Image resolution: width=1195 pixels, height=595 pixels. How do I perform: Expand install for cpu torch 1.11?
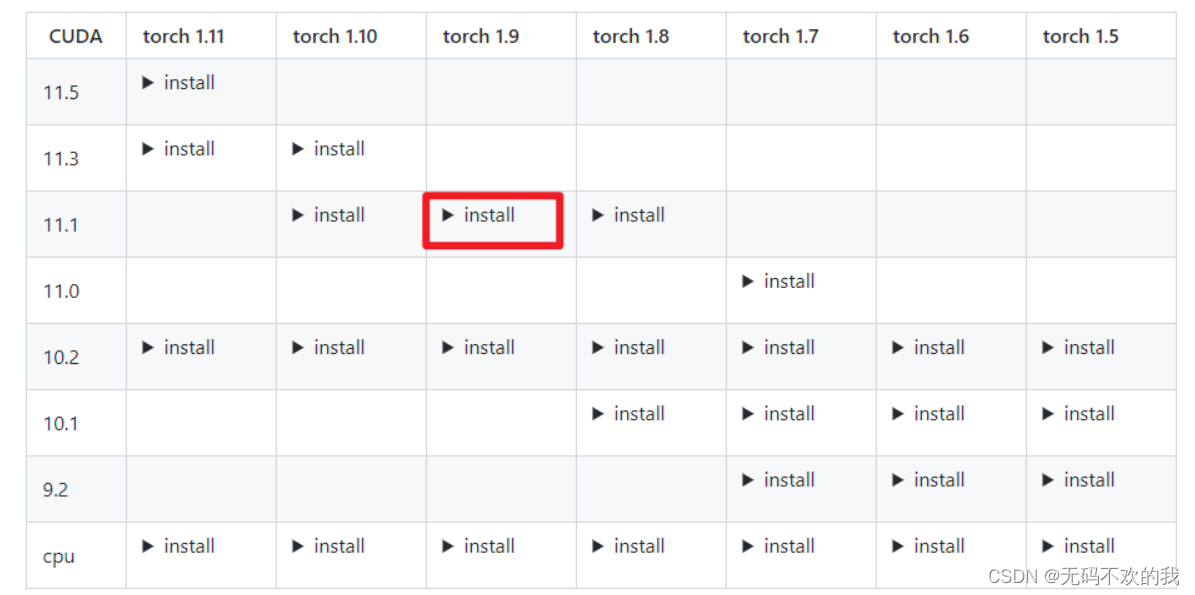pyautogui.click(x=179, y=546)
